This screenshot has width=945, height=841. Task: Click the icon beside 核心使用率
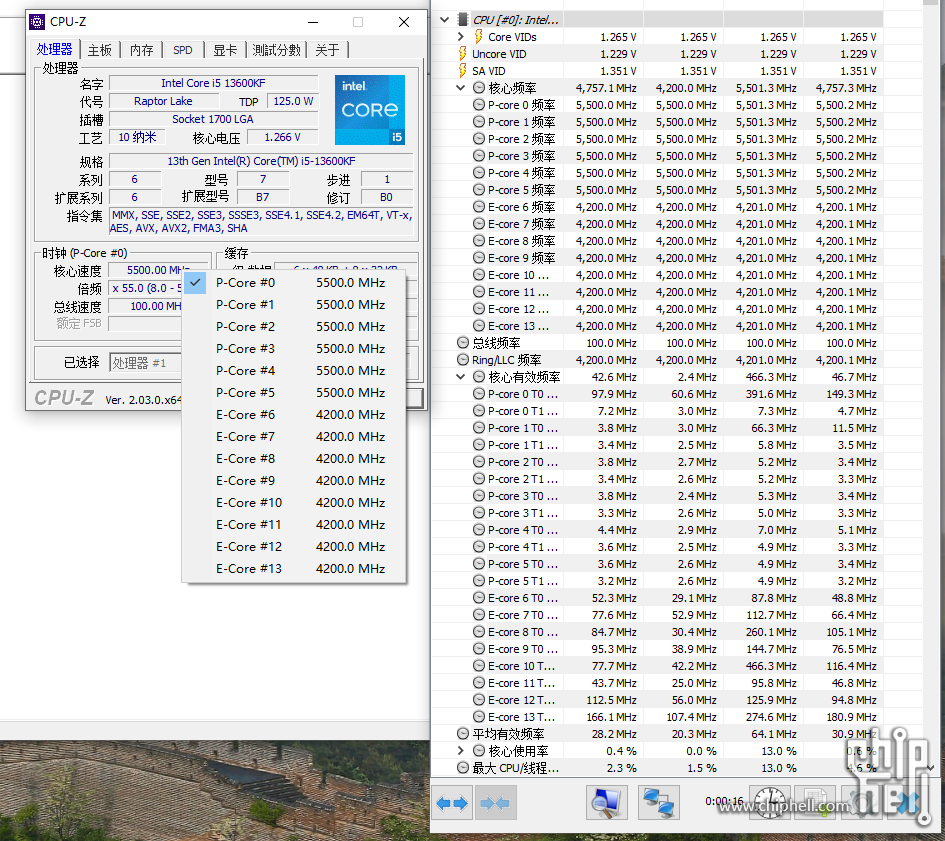[479, 751]
